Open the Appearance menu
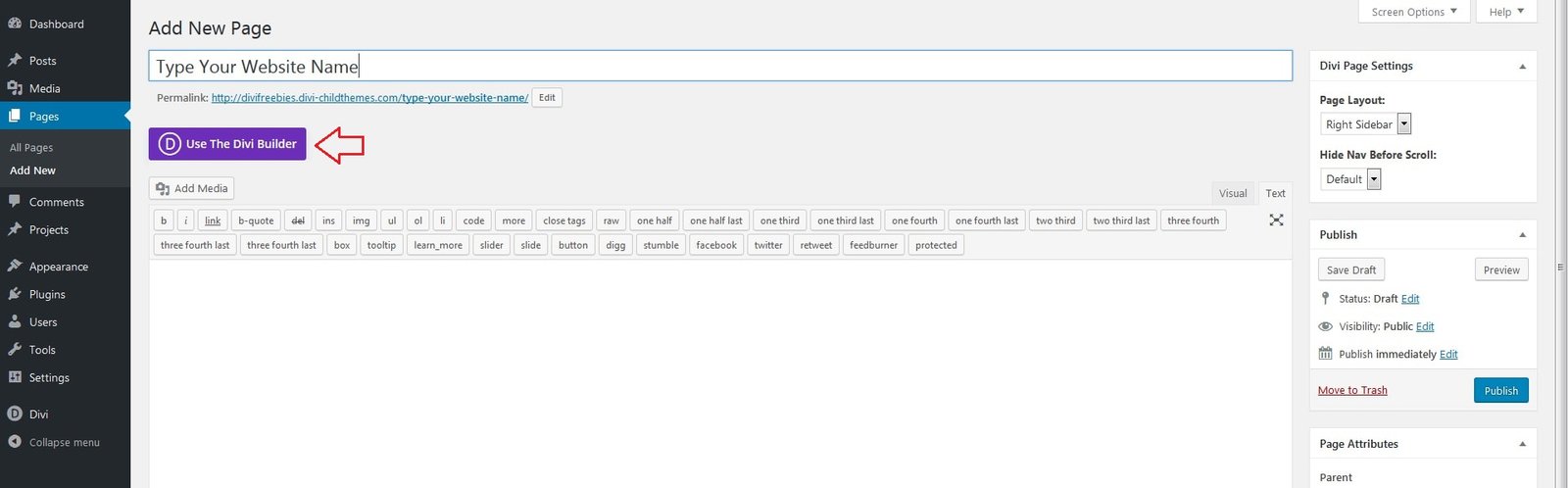This screenshot has width=1568, height=488. tap(59, 267)
